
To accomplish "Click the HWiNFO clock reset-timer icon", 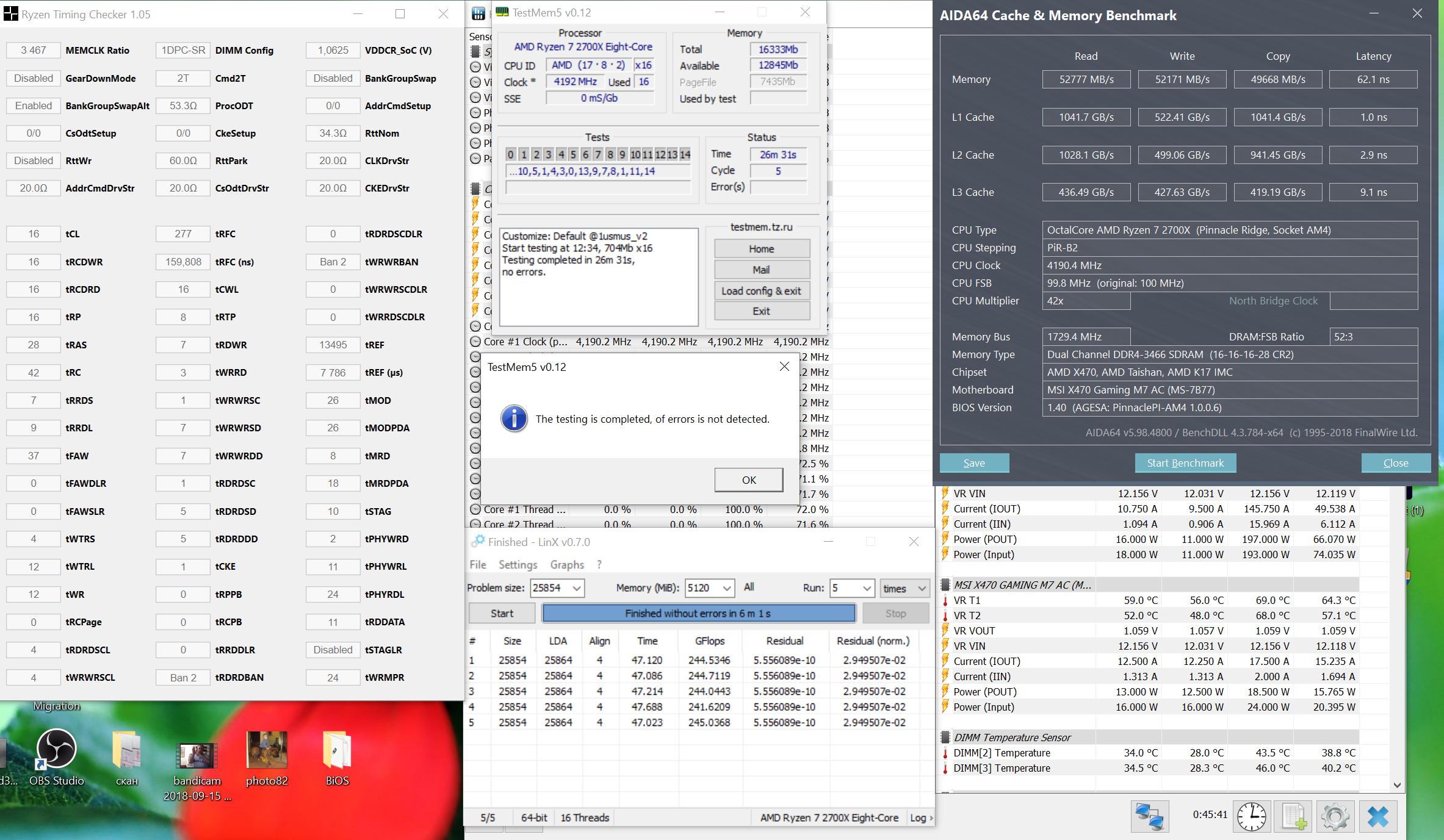I will point(1251,816).
